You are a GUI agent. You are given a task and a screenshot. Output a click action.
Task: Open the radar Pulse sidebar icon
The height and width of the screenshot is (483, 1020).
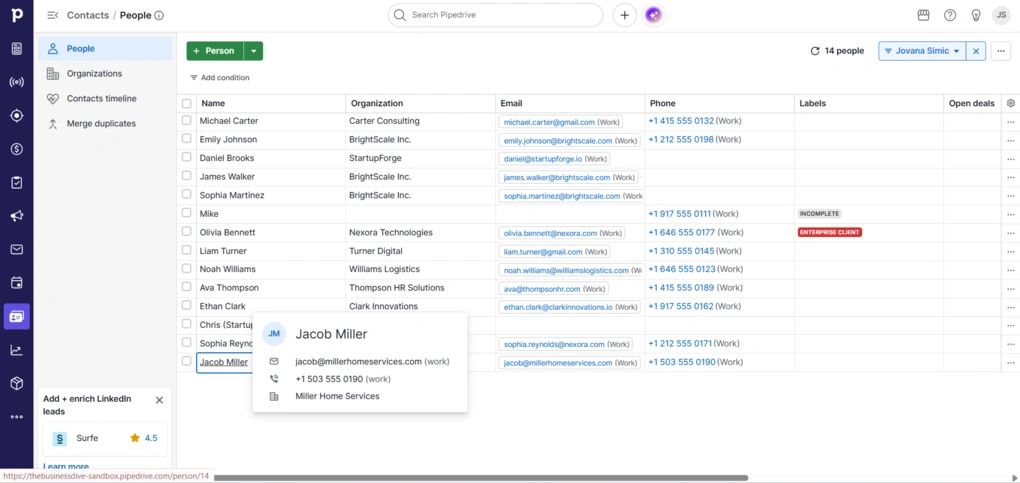(17, 82)
